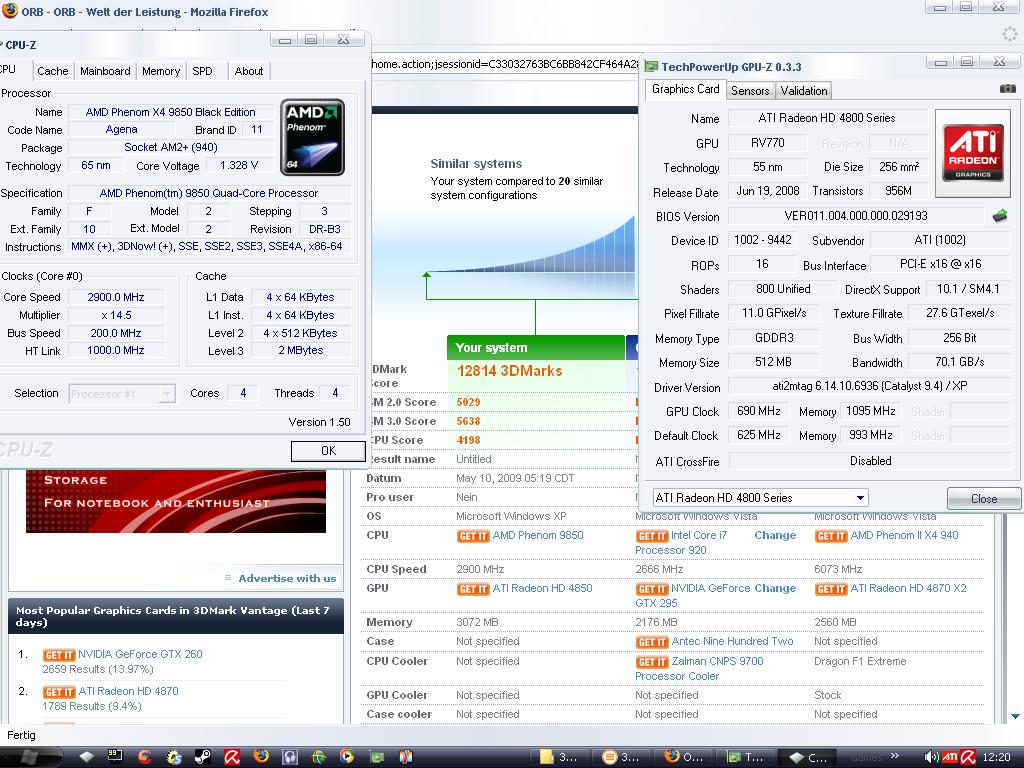Image resolution: width=1024 pixels, height=768 pixels.
Task: Click the CPU Score value 4198
Action: point(468,441)
